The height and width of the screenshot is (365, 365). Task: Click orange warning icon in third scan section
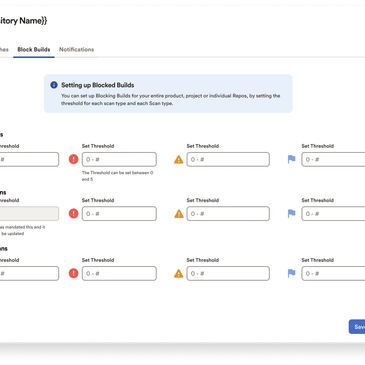pos(179,274)
